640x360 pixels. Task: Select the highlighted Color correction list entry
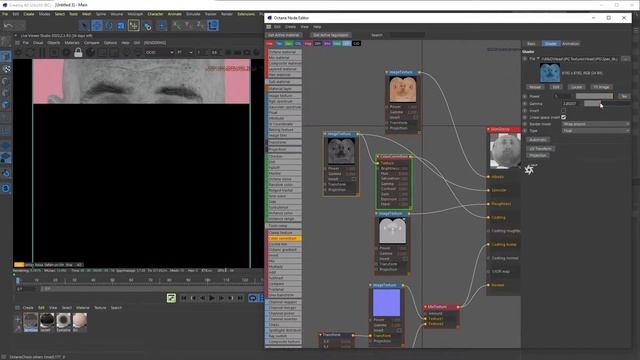[x=284, y=238]
